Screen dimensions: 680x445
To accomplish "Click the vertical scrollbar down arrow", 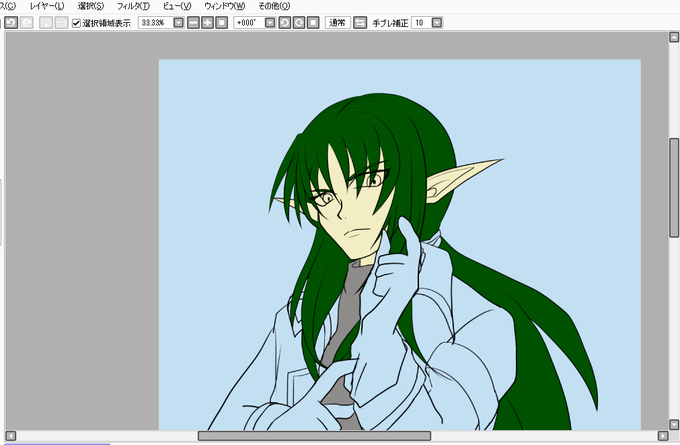I will click(x=674, y=424).
